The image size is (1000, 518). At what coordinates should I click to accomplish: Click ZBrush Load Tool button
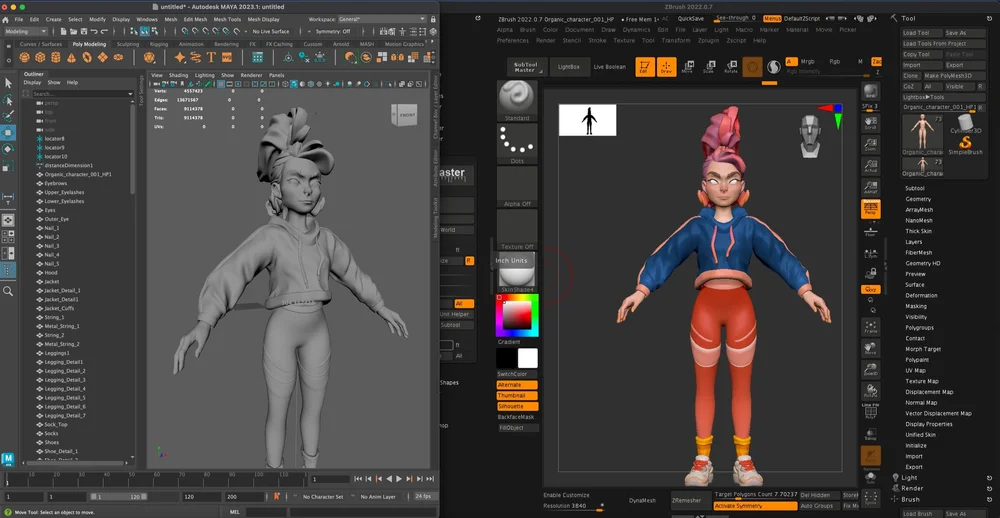(x=921, y=33)
